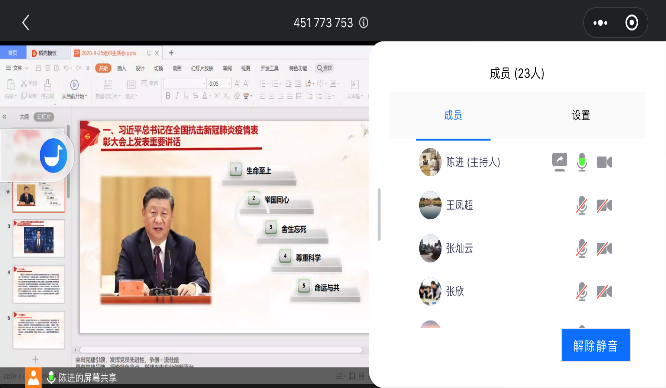Image resolution: width=666 pixels, height=388 pixels.
Task: Toggle underline formatting U
Action: (x=186, y=96)
